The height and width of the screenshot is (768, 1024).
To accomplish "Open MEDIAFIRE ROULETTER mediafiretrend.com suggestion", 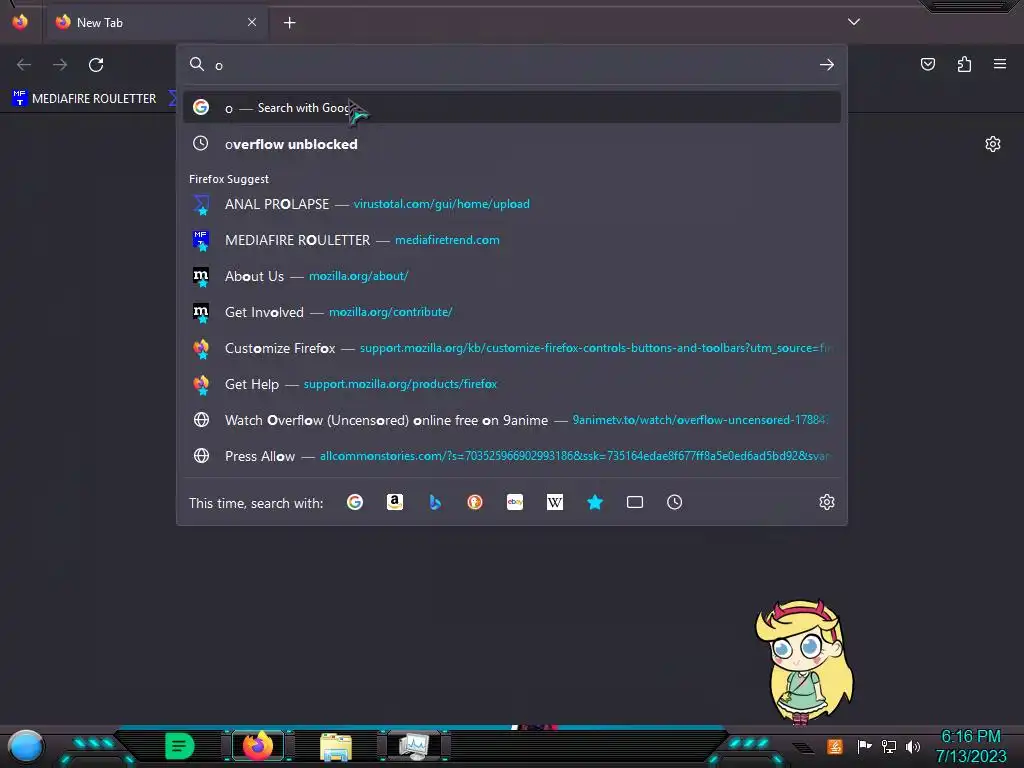I will [512, 240].
